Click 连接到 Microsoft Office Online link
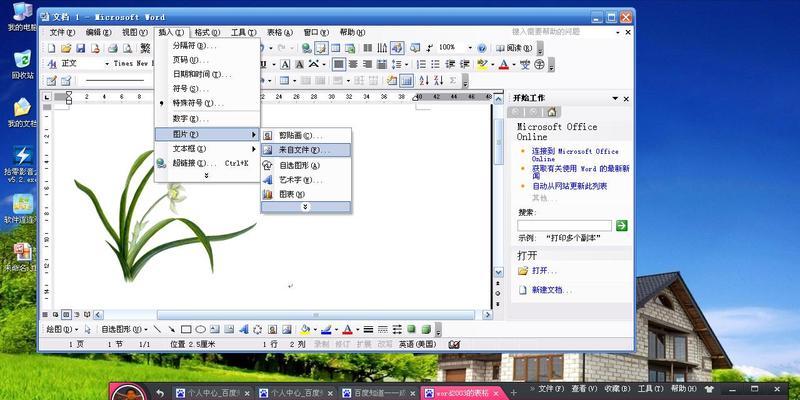 tap(575, 155)
